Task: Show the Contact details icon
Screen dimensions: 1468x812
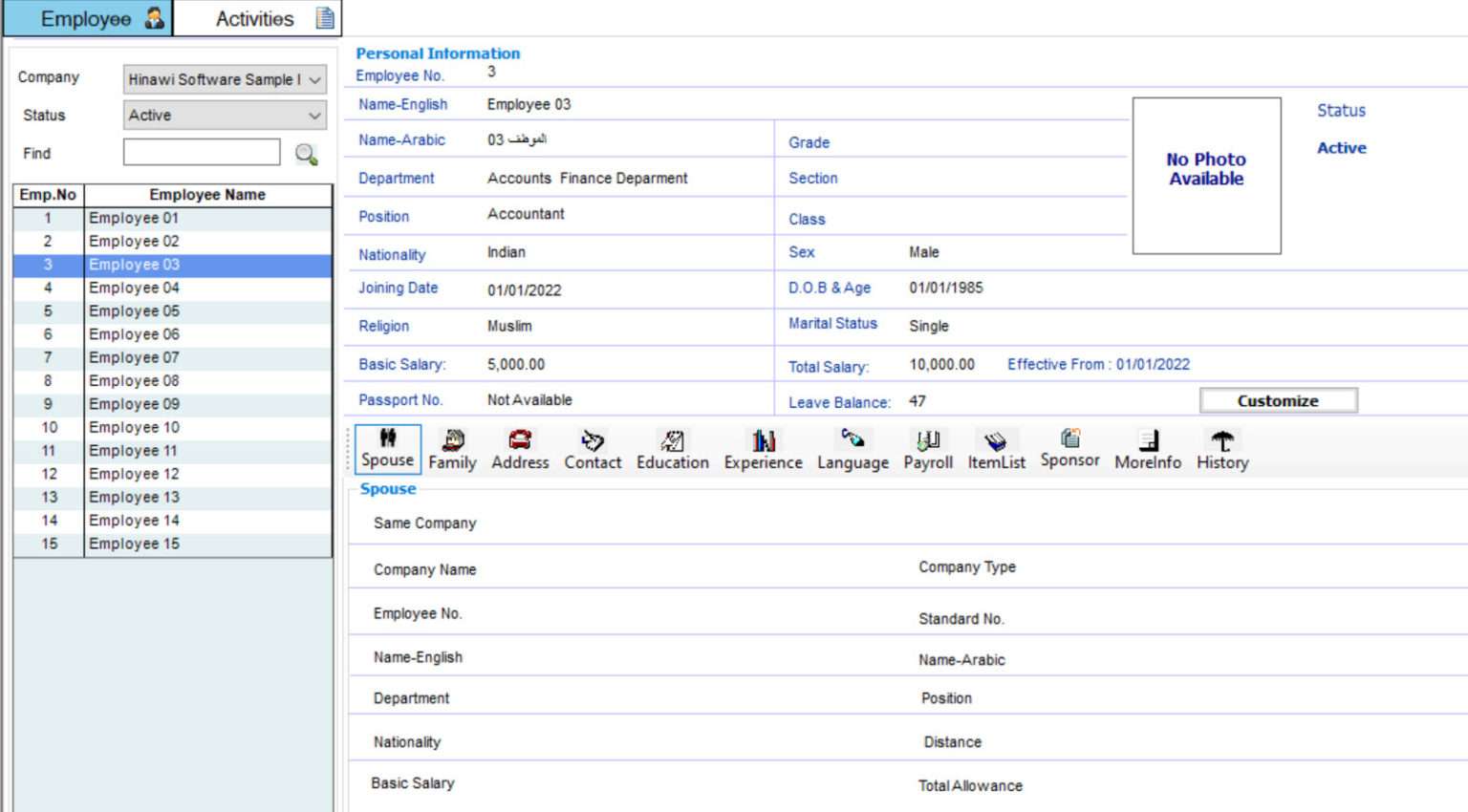Action: pos(593,441)
